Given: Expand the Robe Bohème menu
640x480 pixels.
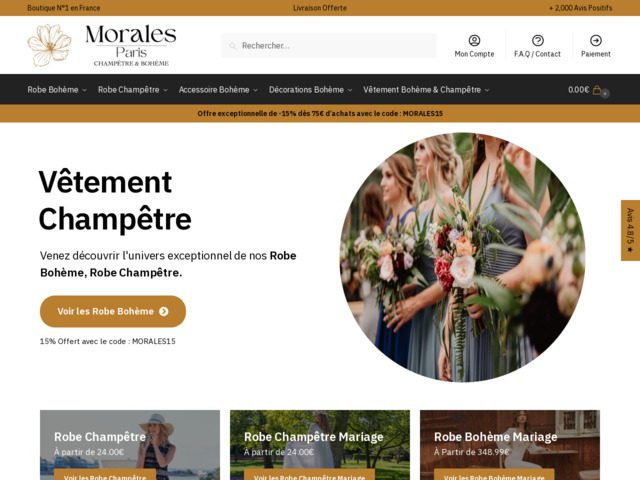Looking at the screenshot, I should (x=57, y=90).
